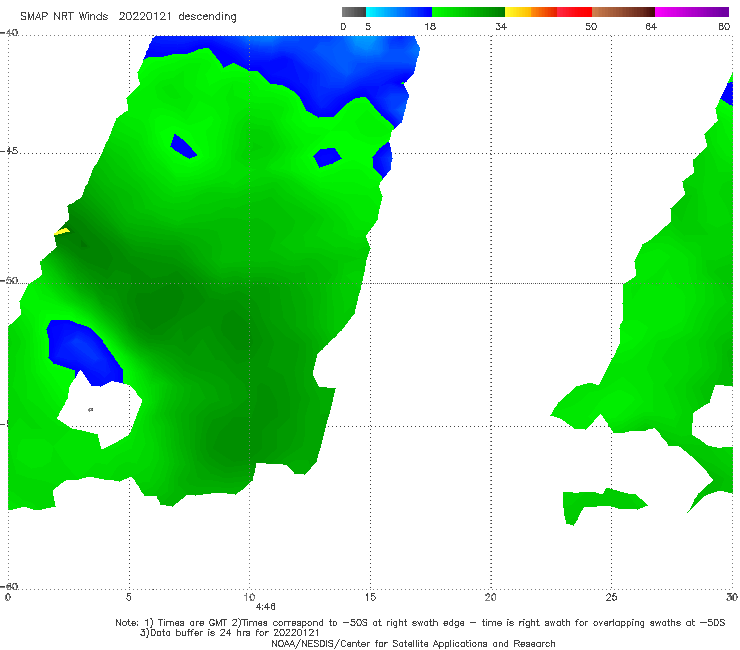Click the title text 'SMAP NRT Winds 20220121 descending'
The image size is (740, 650).
128,17
